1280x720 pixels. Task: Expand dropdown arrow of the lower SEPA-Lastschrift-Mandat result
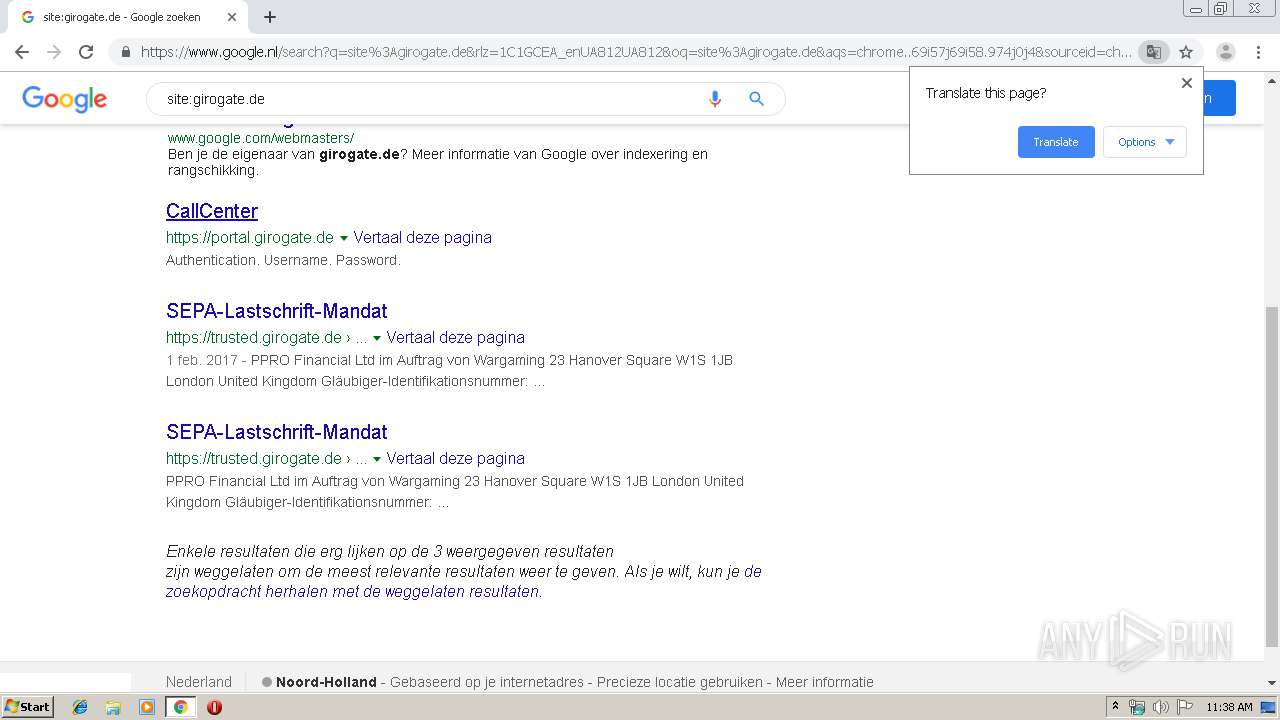(x=377, y=459)
